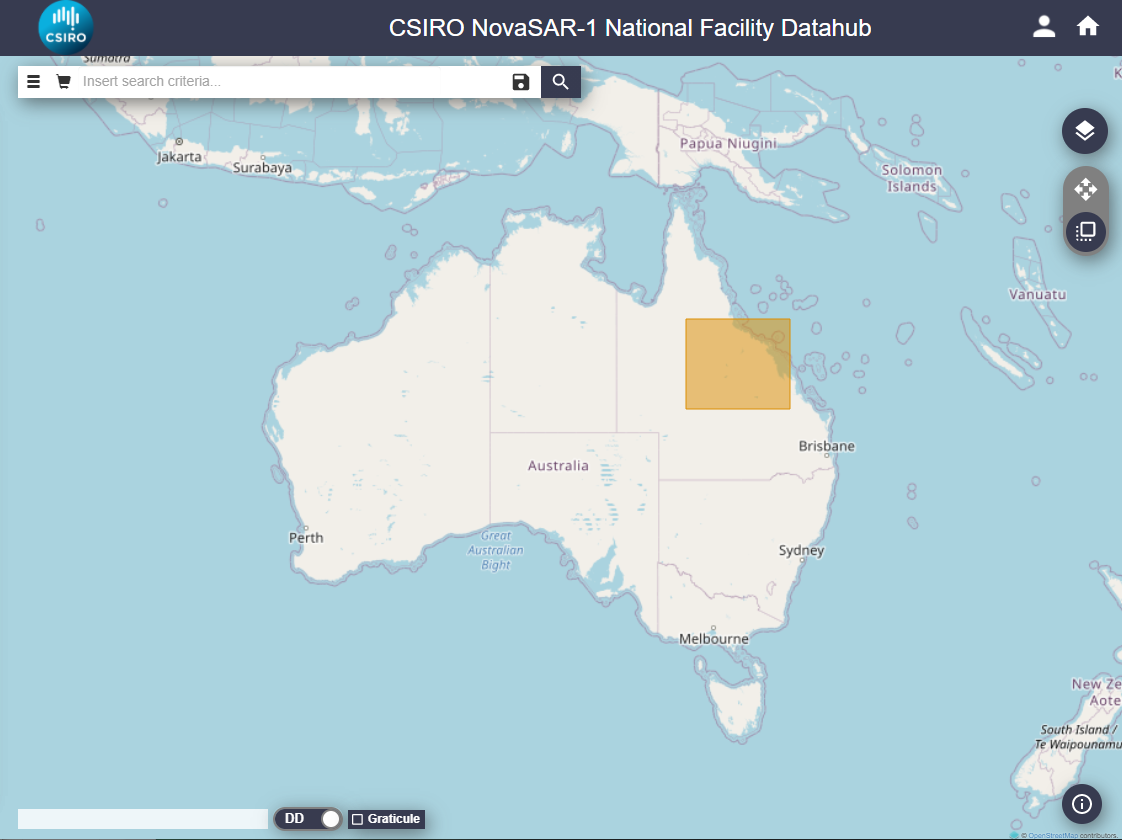Open the shopping cart

[64, 82]
